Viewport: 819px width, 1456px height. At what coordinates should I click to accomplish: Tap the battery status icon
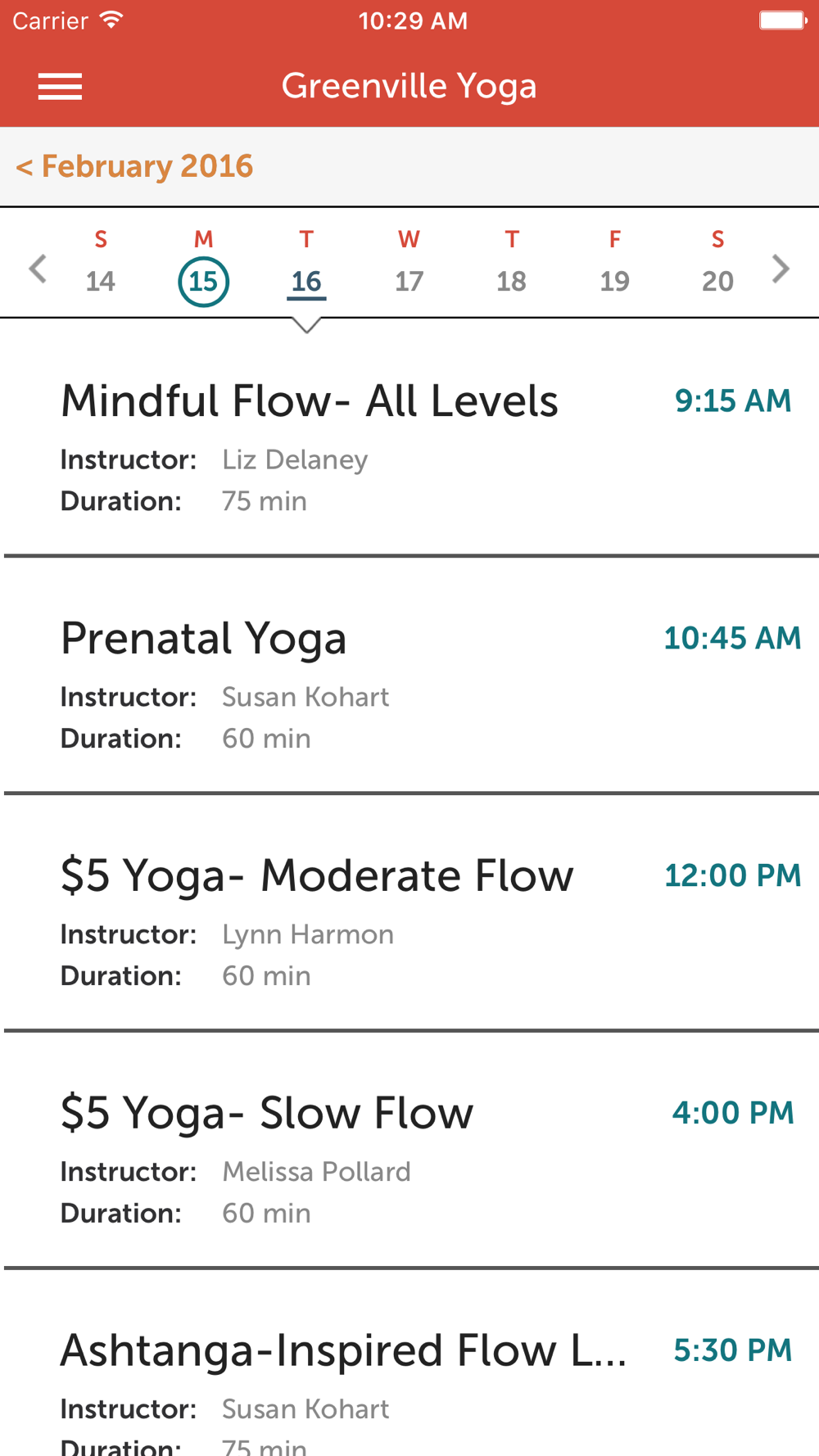(x=783, y=20)
